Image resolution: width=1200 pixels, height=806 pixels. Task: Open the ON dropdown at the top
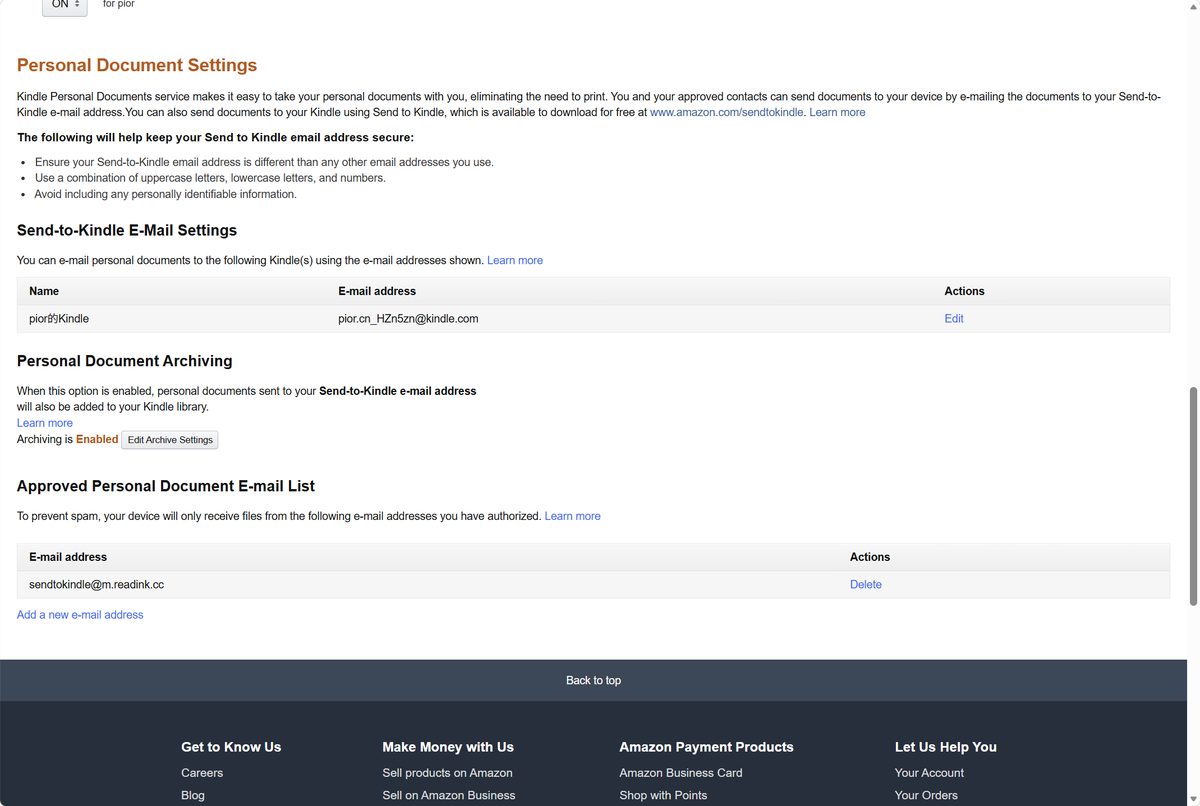tap(64, 5)
